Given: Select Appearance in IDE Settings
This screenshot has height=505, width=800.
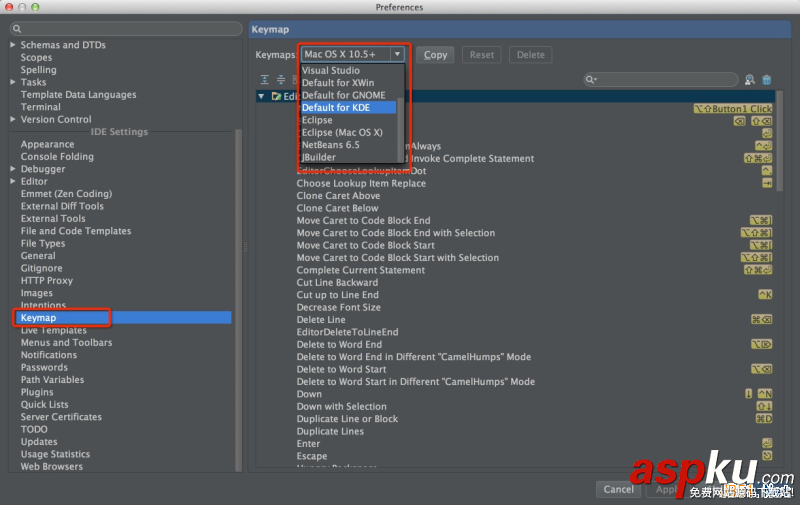Looking at the screenshot, I should pyautogui.click(x=47, y=144).
